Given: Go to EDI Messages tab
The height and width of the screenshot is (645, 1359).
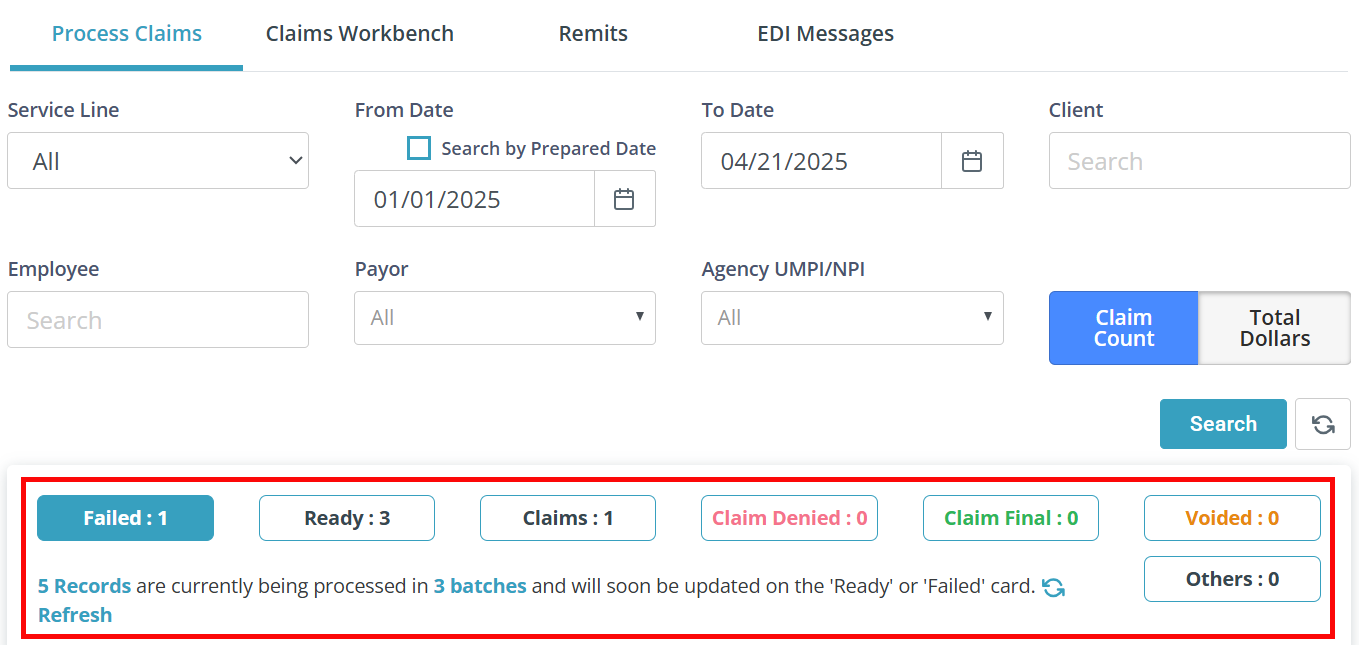Looking at the screenshot, I should (826, 34).
